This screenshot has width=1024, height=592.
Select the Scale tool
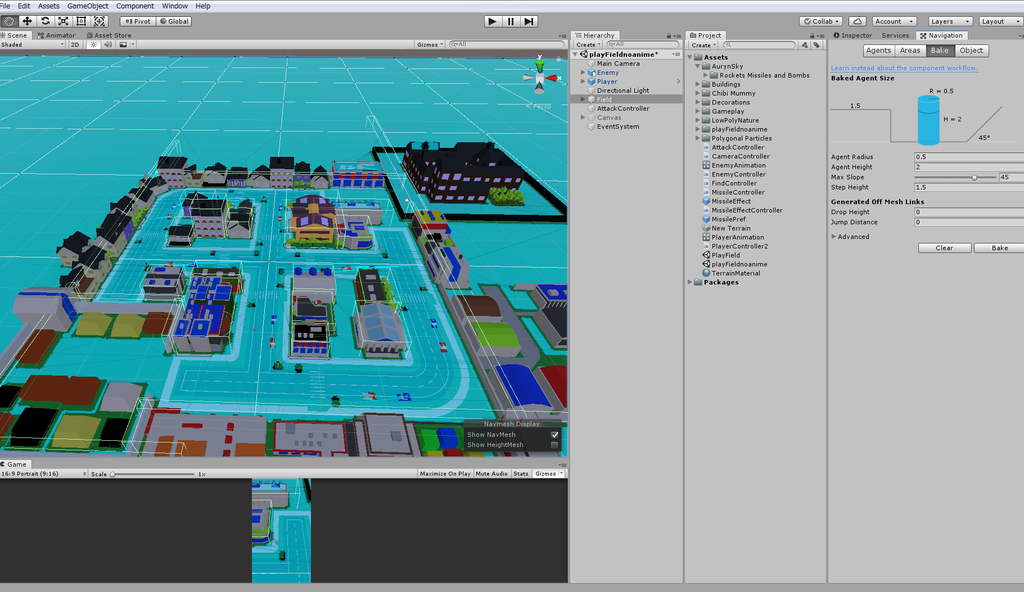pyautogui.click(x=63, y=21)
